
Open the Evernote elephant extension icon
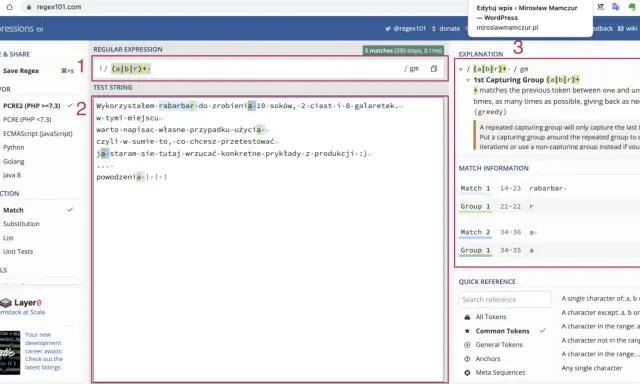632,7
